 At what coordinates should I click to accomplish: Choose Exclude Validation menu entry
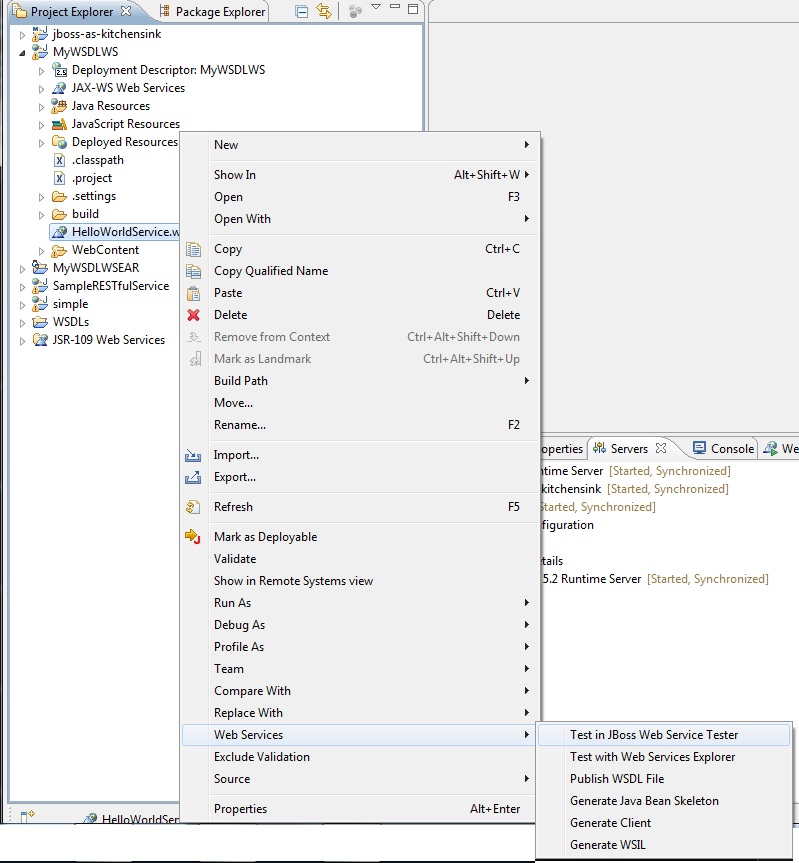[360, 757]
